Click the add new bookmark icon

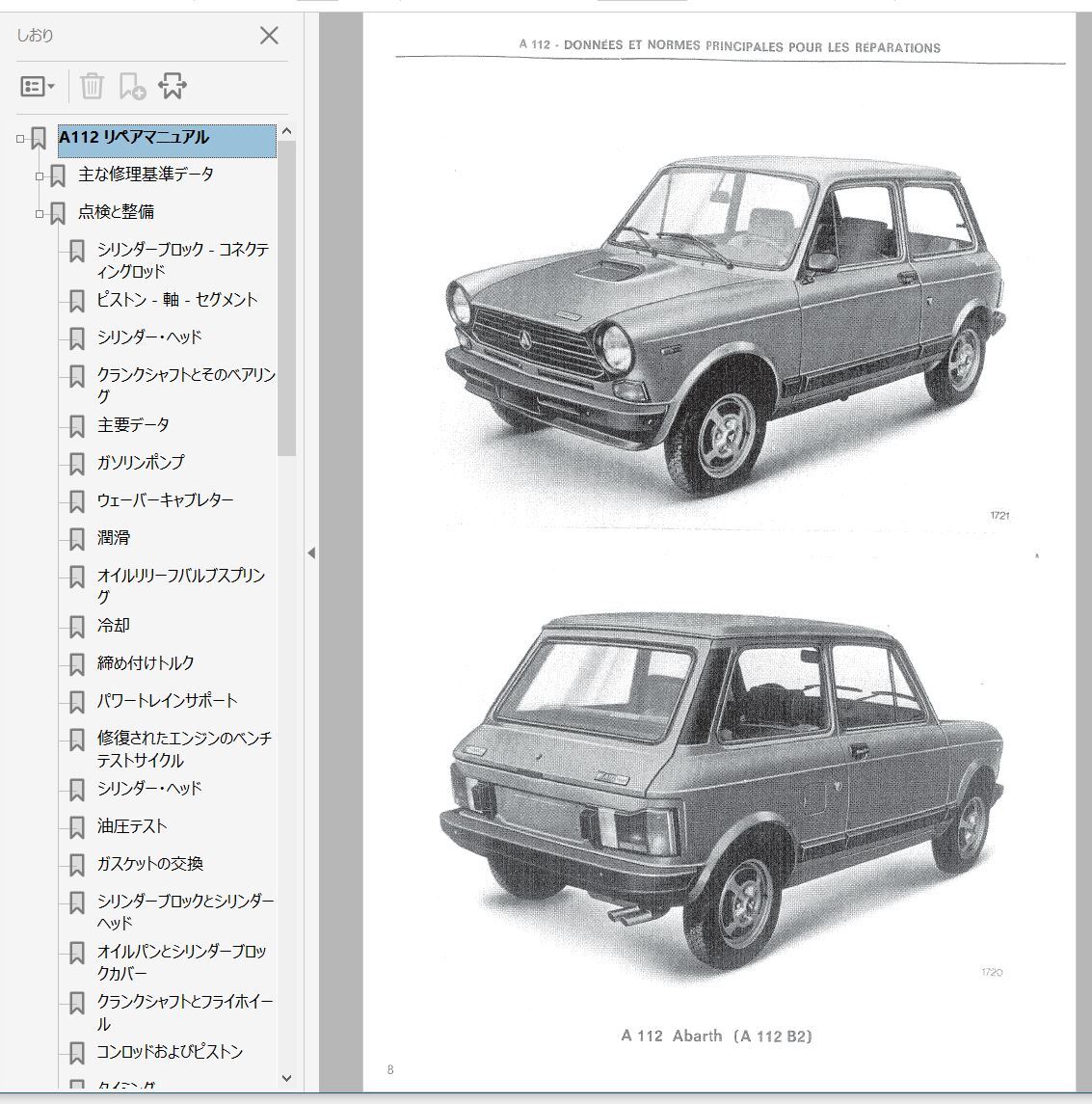click(132, 86)
